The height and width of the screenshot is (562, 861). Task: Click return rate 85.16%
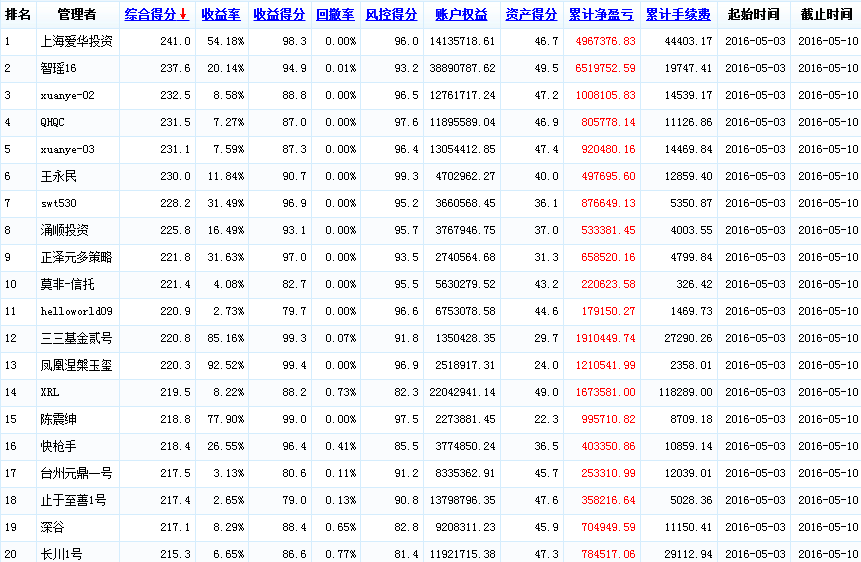click(226, 338)
